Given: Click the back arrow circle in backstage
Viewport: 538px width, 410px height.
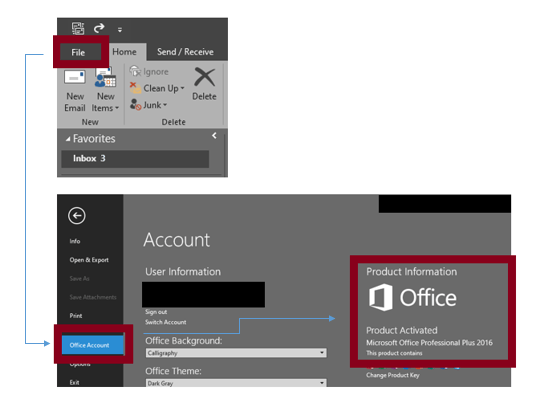Looking at the screenshot, I should click(x=77, y=215).
